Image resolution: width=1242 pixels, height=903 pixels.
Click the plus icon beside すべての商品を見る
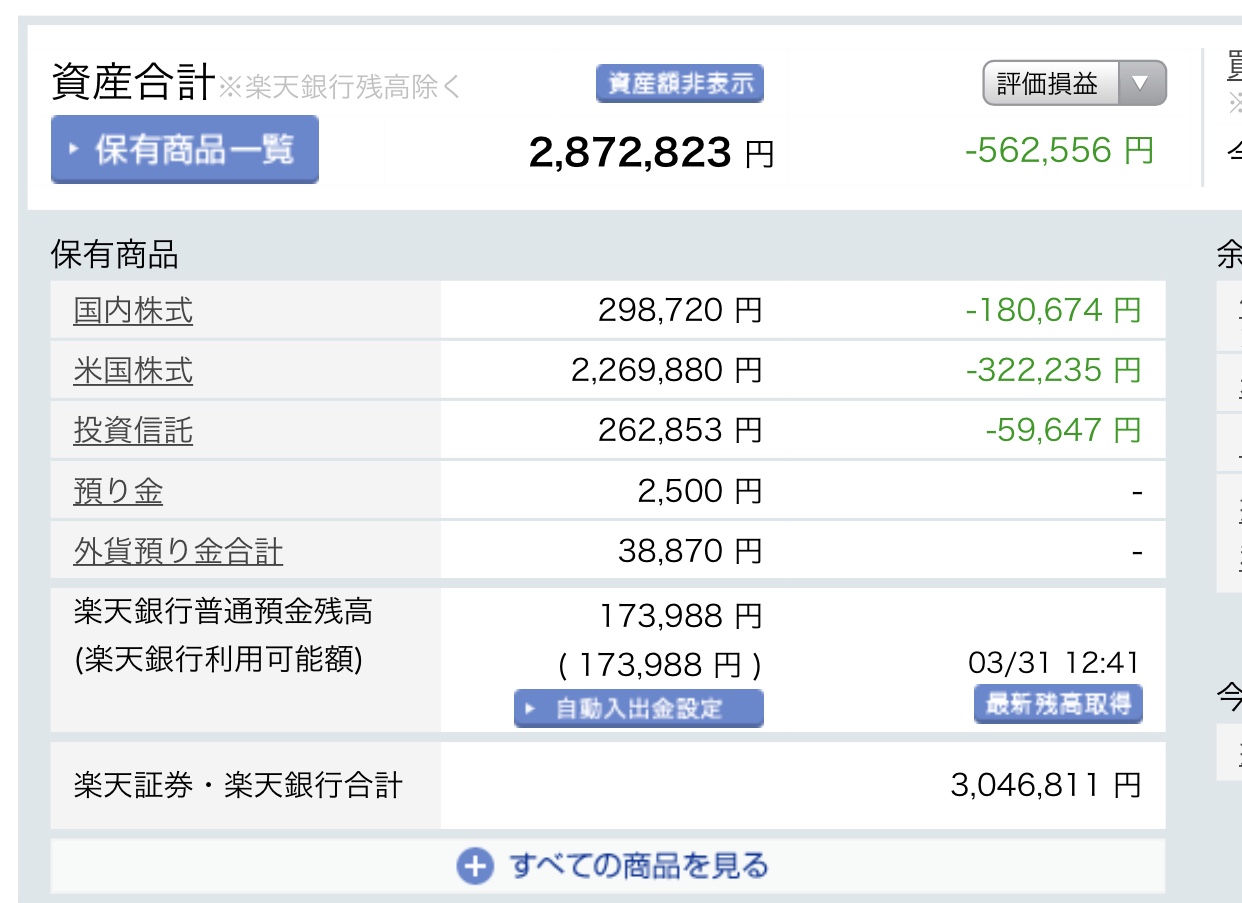[475, 866]
